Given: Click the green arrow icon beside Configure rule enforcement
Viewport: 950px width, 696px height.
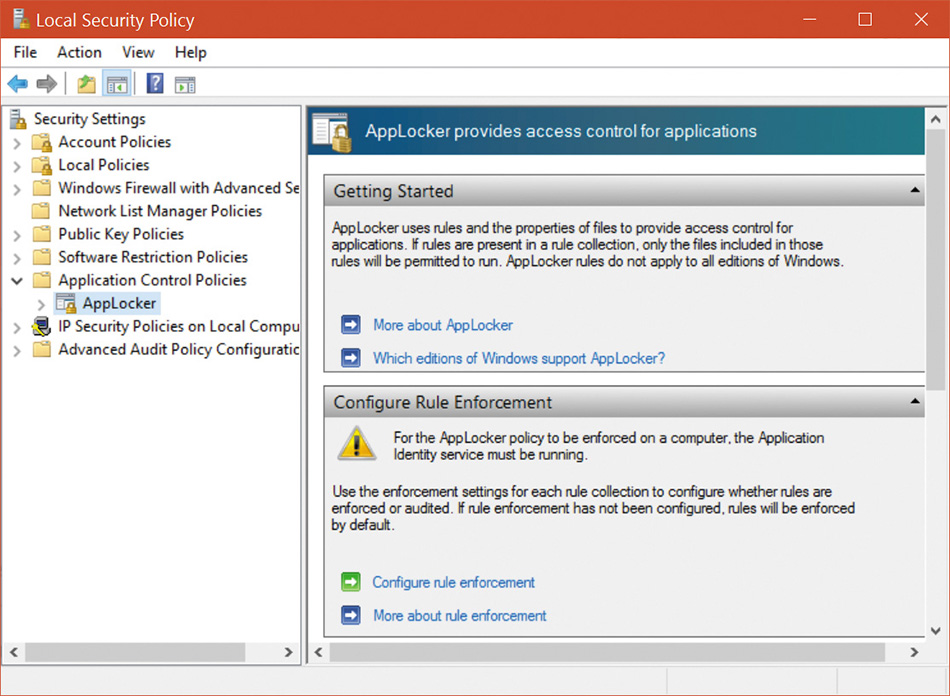Looking at the screenshot, I should pyautogui.click(x=350, y=582).
